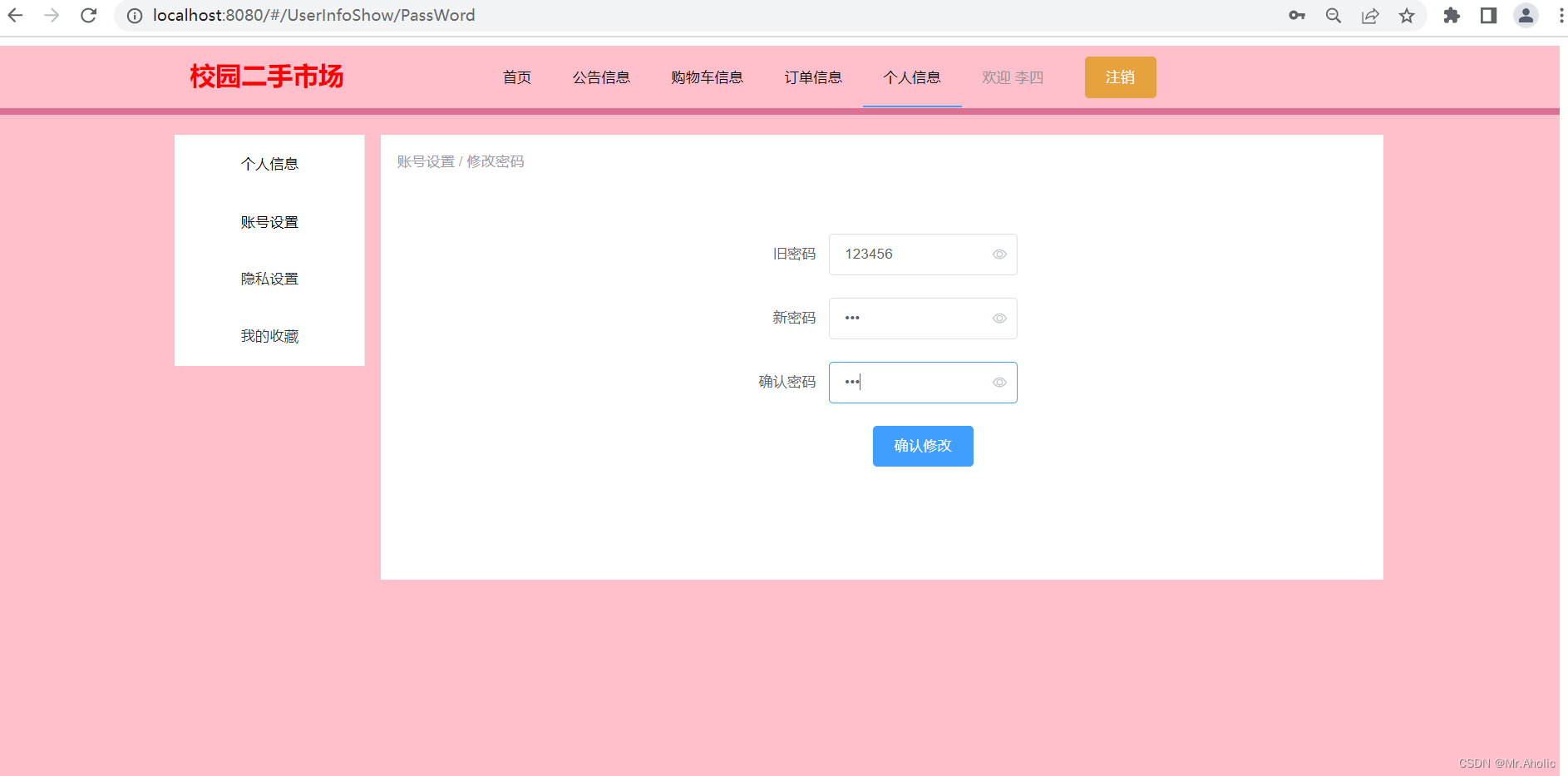Viewport: 1568px width, 776px height.
Task: Reload the page with the refresh icon
Action: tap(88, 15)
